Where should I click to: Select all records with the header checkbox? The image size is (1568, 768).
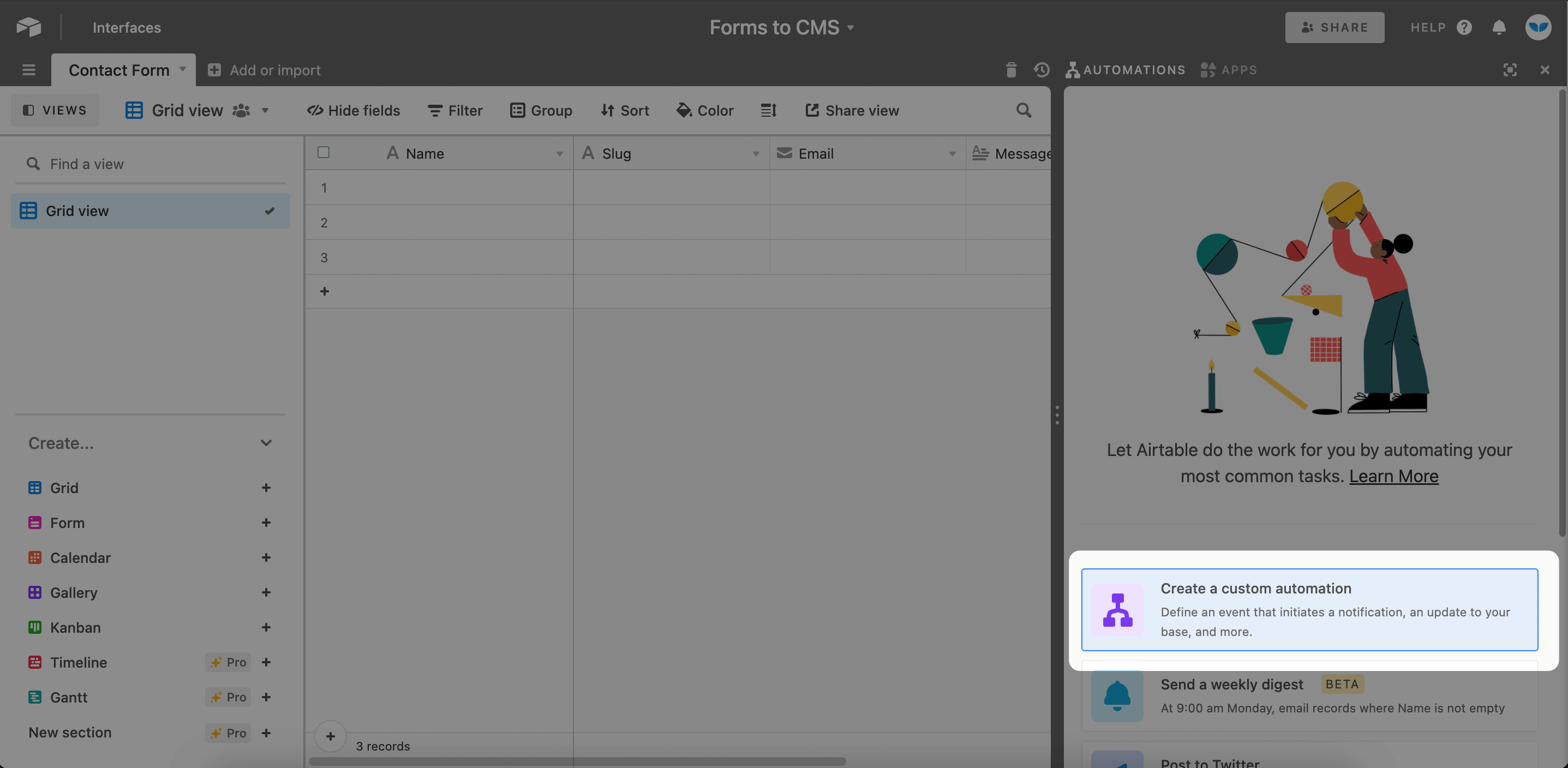[x=323, y=153]
